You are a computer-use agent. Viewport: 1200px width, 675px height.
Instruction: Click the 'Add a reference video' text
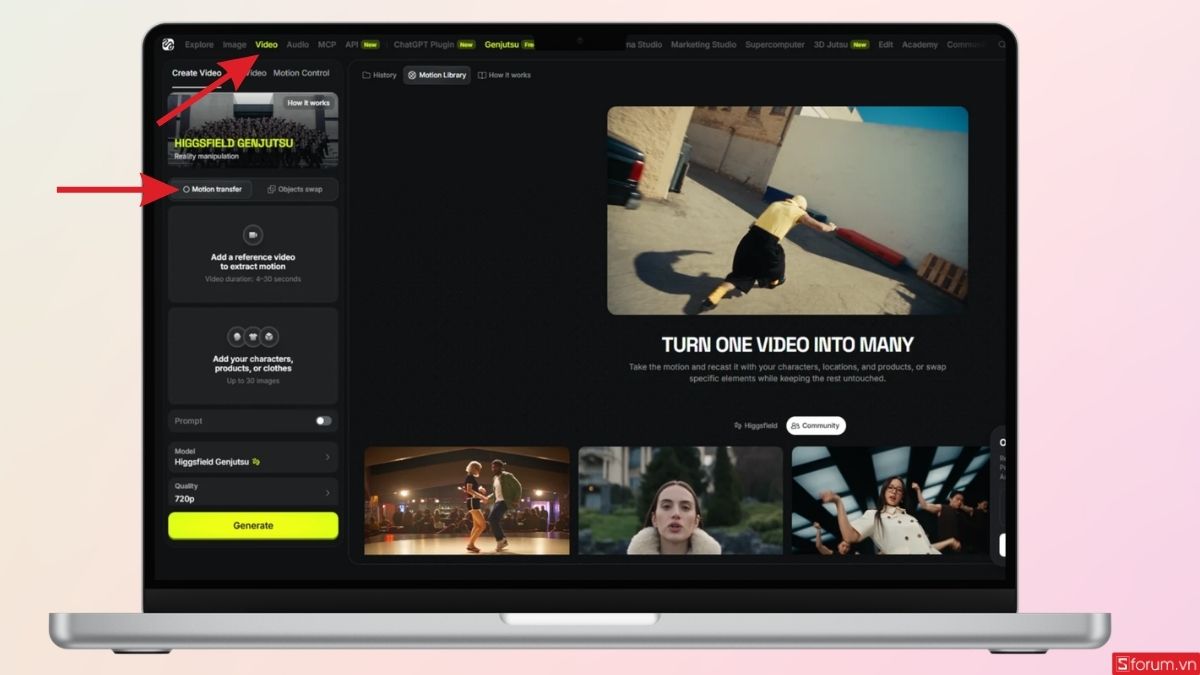(253, 262)
